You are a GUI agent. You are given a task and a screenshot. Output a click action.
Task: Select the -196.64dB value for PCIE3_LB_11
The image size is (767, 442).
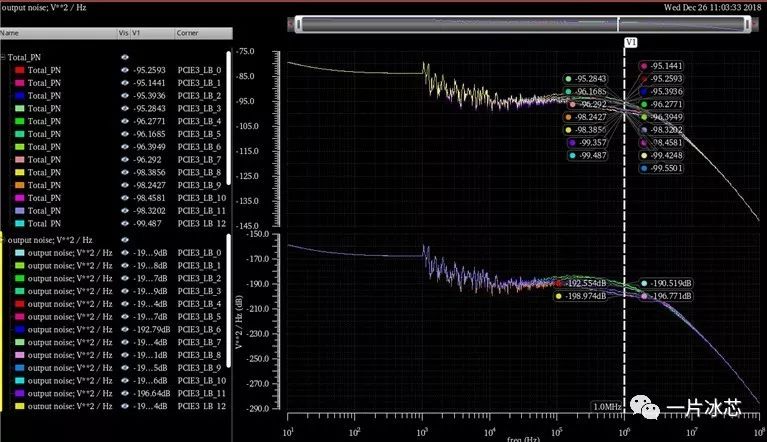(x=152, y=393)
